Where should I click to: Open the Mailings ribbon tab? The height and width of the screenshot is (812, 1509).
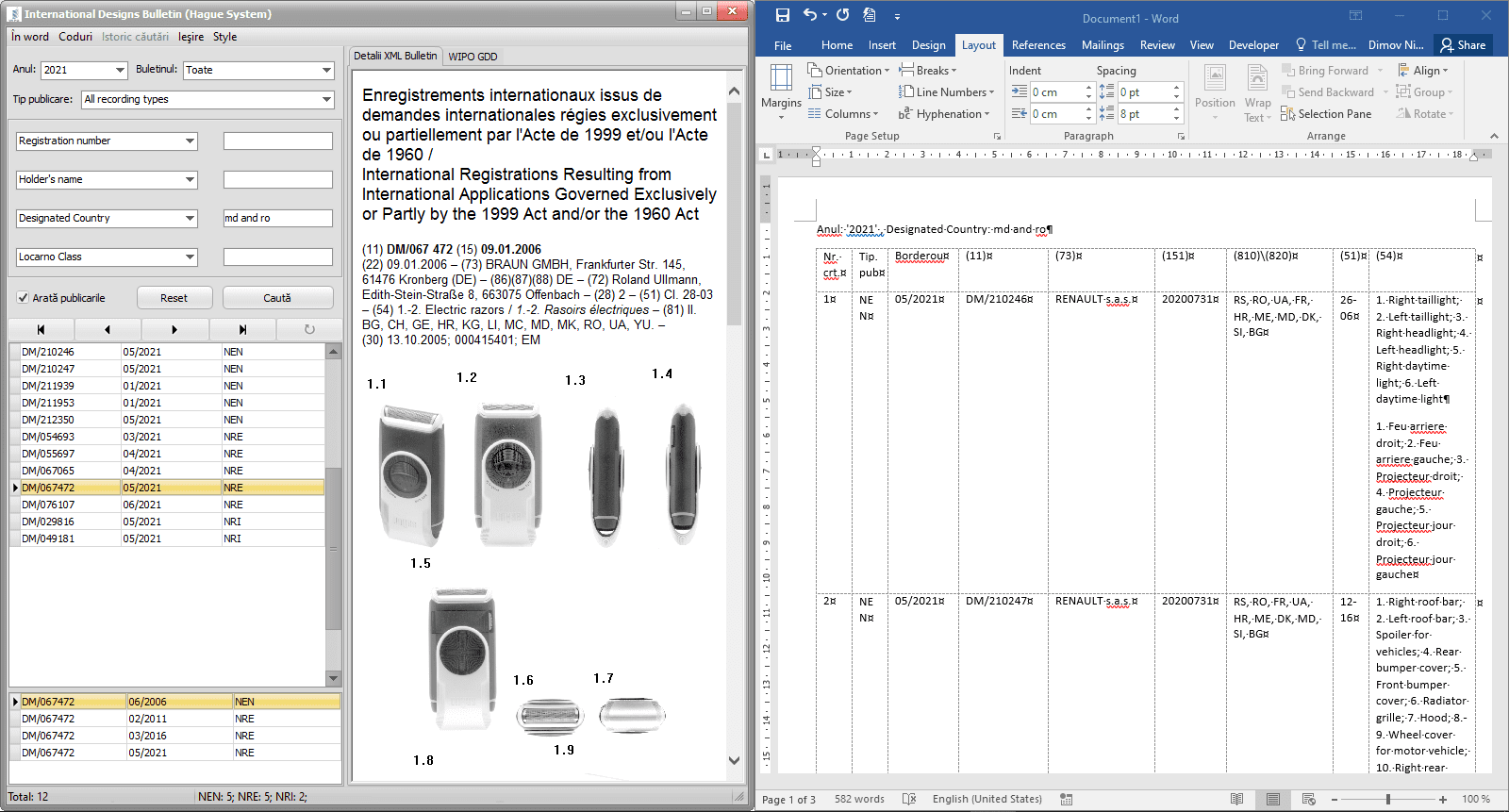coord(1103,45)
